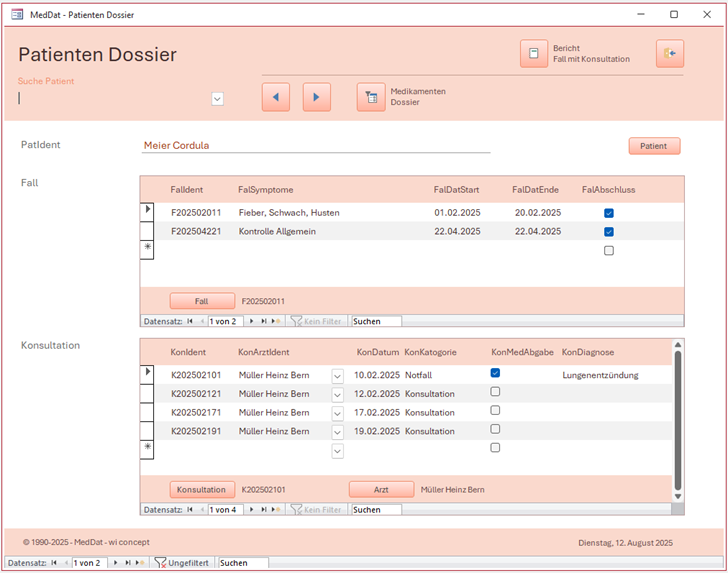The height and width of the screenshot is (573, 728).
Task: Click the Bericht Fall mit Konsultation report icon
Action: point(534,54)
